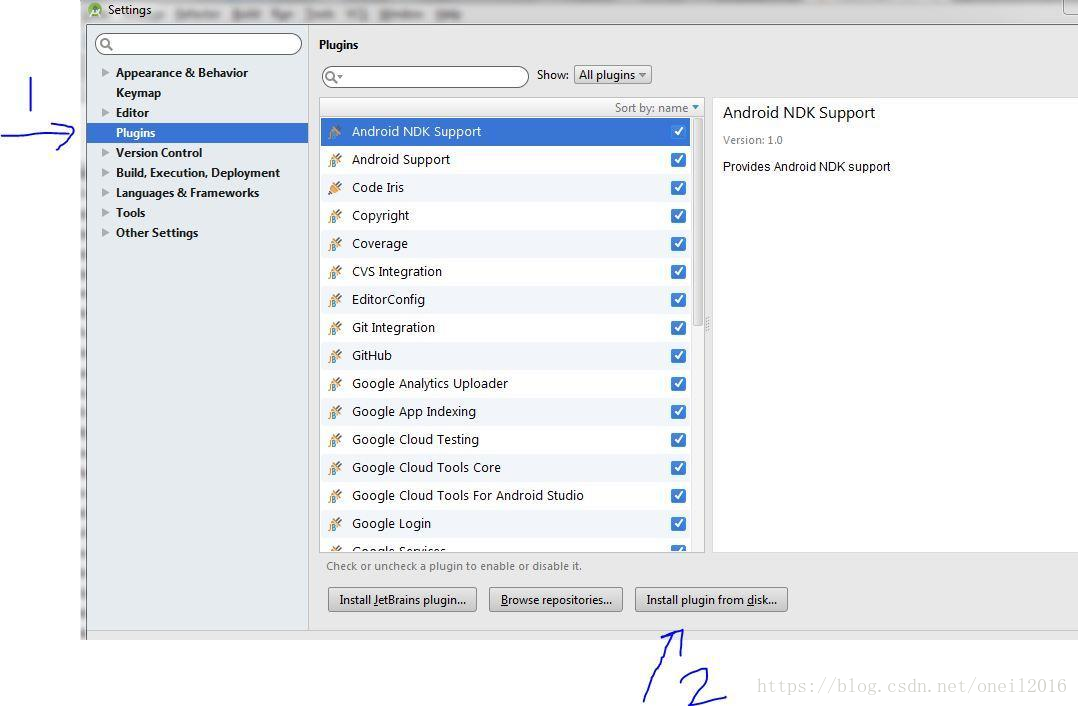Click the Google Cloud Tools Core plugin icon
1078x706 pixels.
tap(335, 467)
